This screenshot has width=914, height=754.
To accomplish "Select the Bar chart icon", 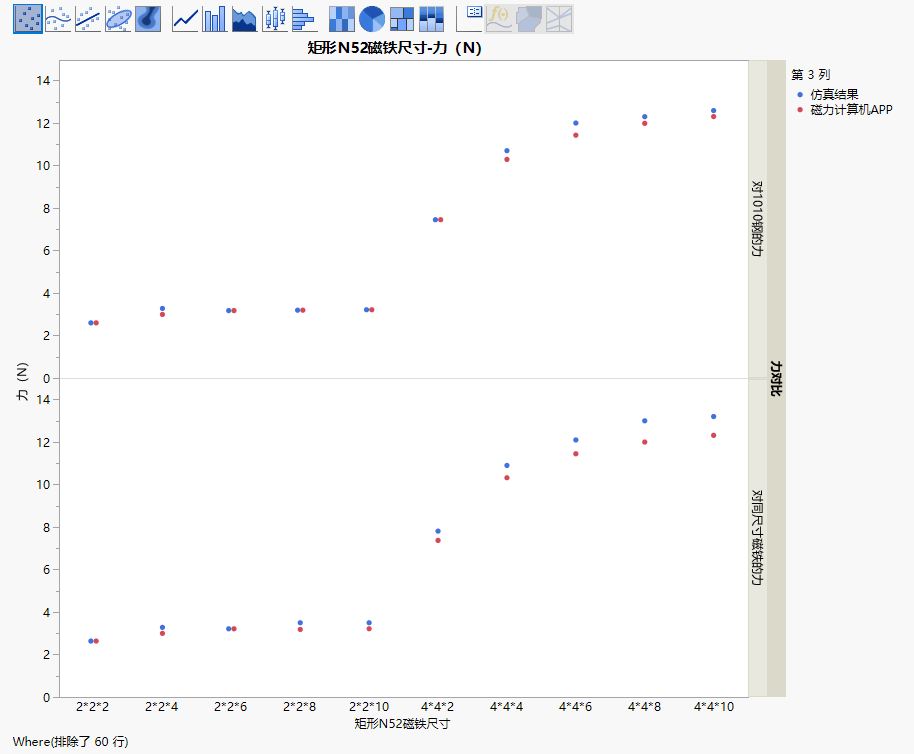I will point(215,18).
